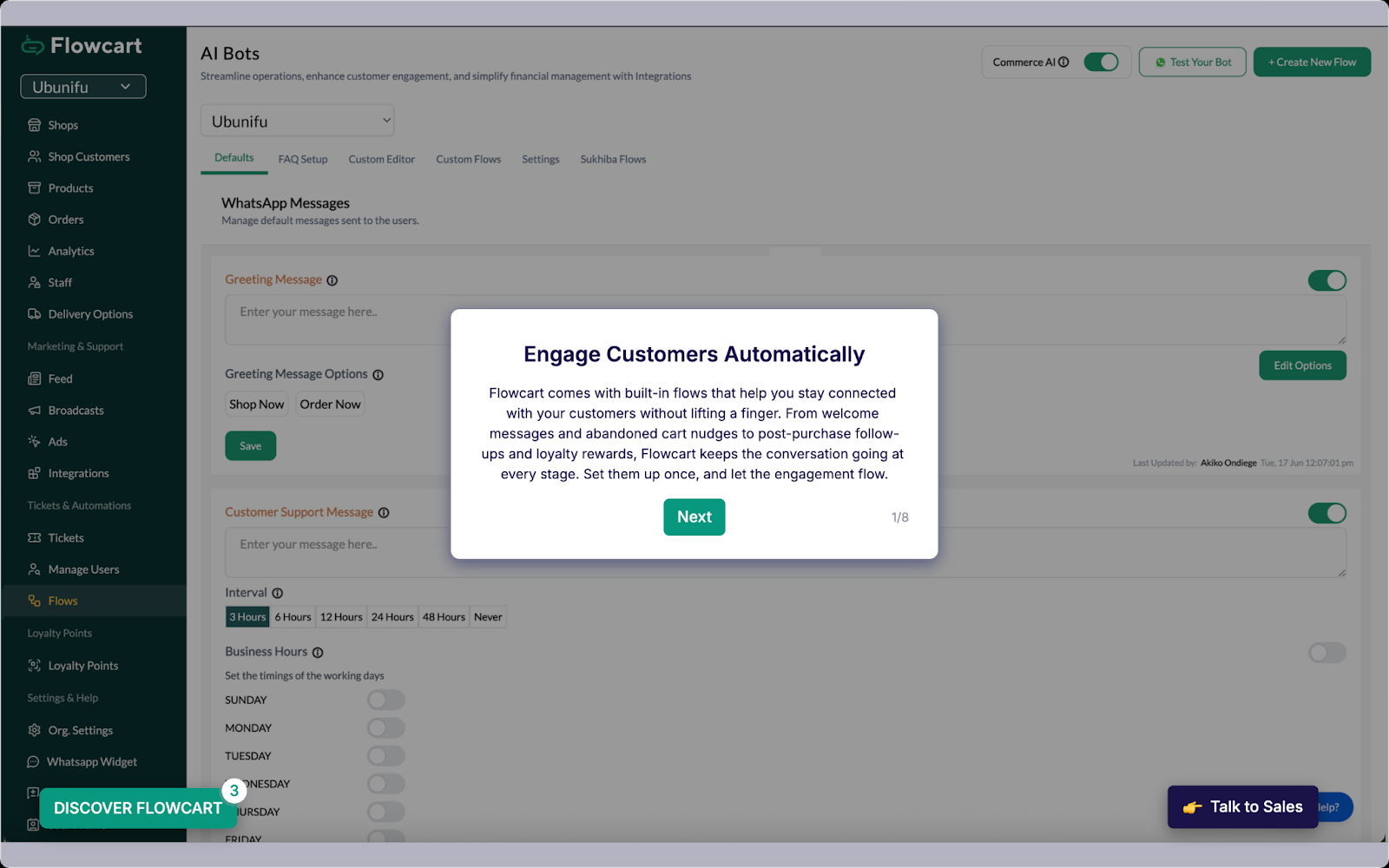Screen dimensions: 1389x868
Task: Click Next in the onboarding dialog
Action: [x=694, y=517]
